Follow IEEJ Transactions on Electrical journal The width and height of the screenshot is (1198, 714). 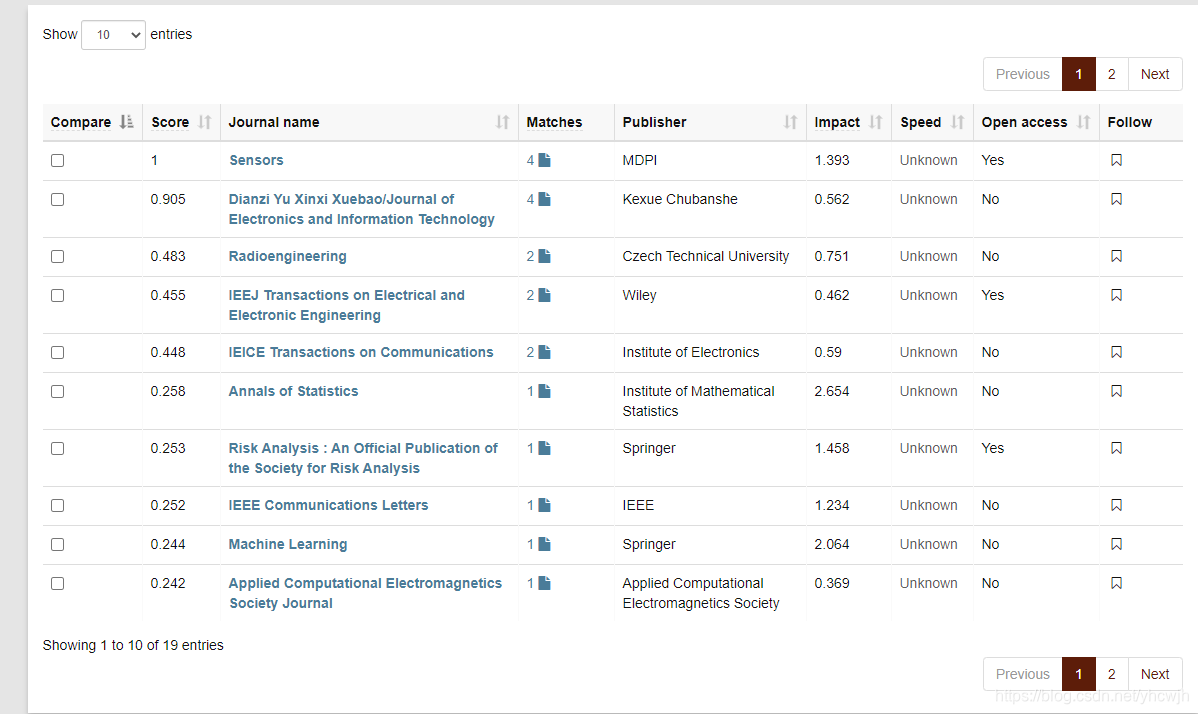pos(1116,296)
